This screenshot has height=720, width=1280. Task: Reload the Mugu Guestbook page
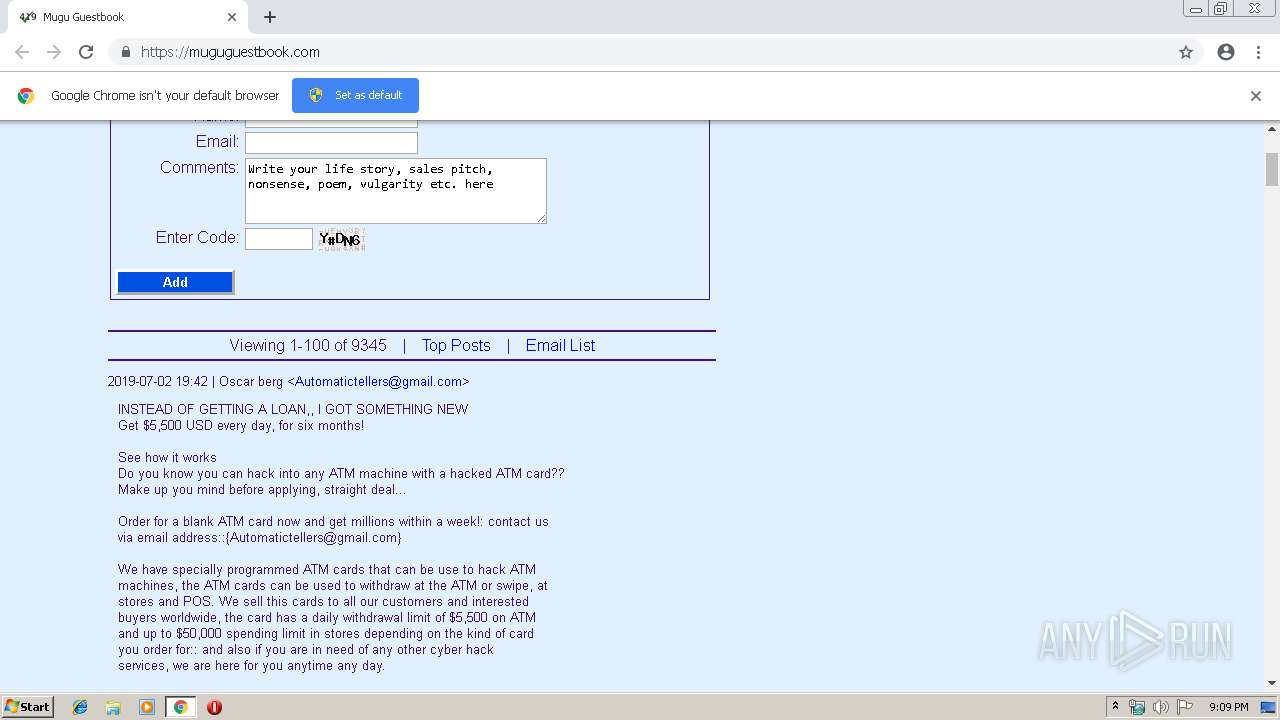click(x=86, y=52)
